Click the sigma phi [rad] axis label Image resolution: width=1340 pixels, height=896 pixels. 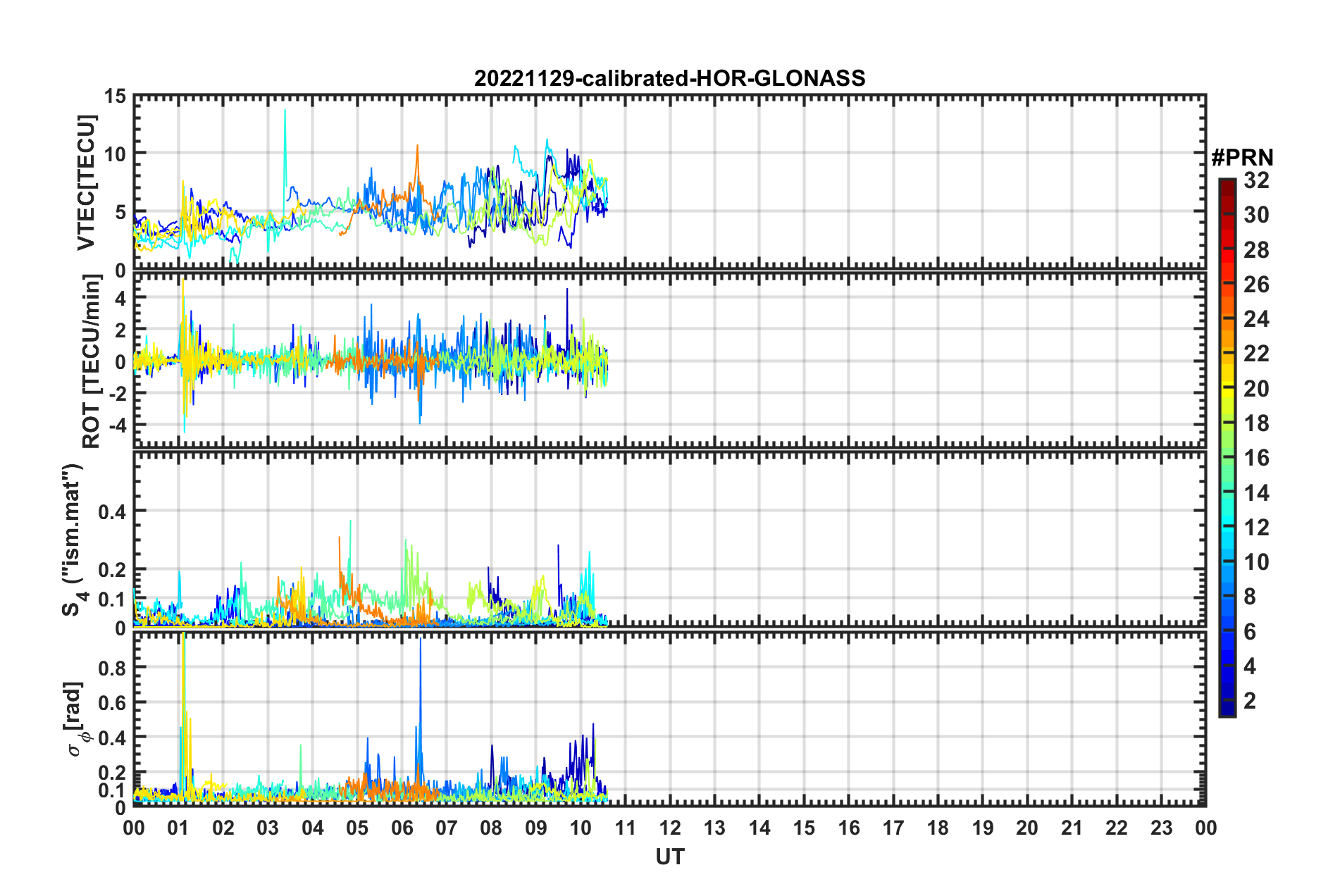pos(75,718)
